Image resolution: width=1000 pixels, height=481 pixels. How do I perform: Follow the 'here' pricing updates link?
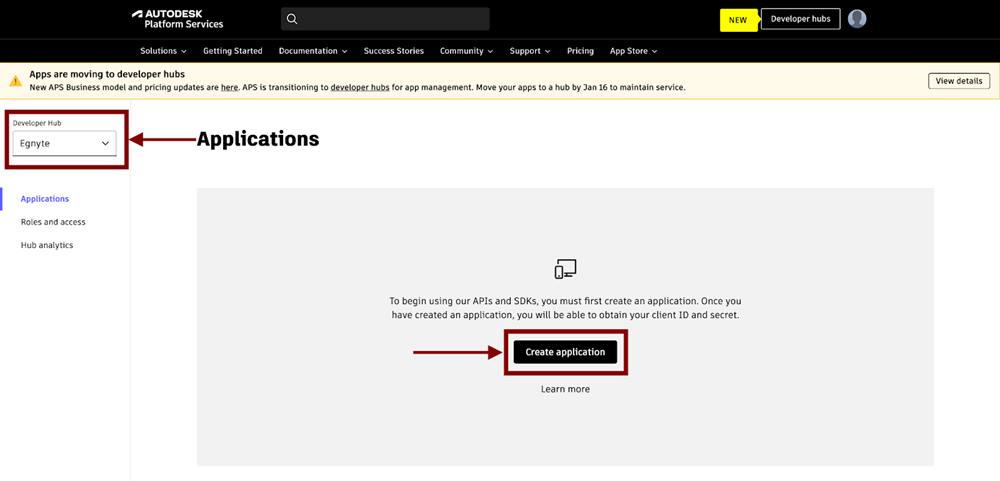coord(230,87)
